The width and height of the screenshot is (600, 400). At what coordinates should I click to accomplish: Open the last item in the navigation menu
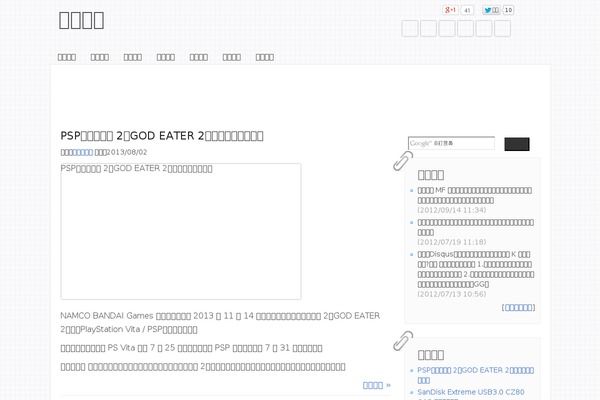point(265,57)
